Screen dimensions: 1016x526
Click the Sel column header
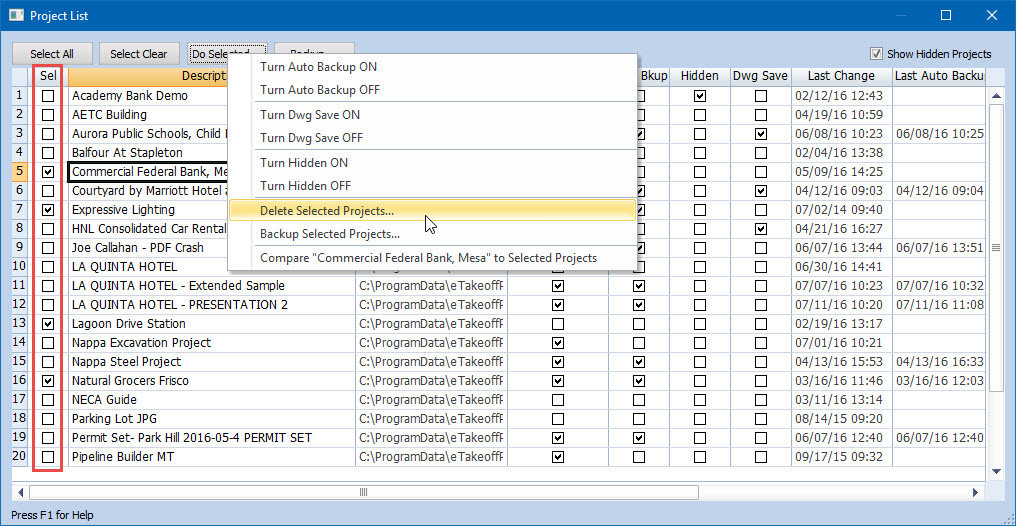pos(48,76)
